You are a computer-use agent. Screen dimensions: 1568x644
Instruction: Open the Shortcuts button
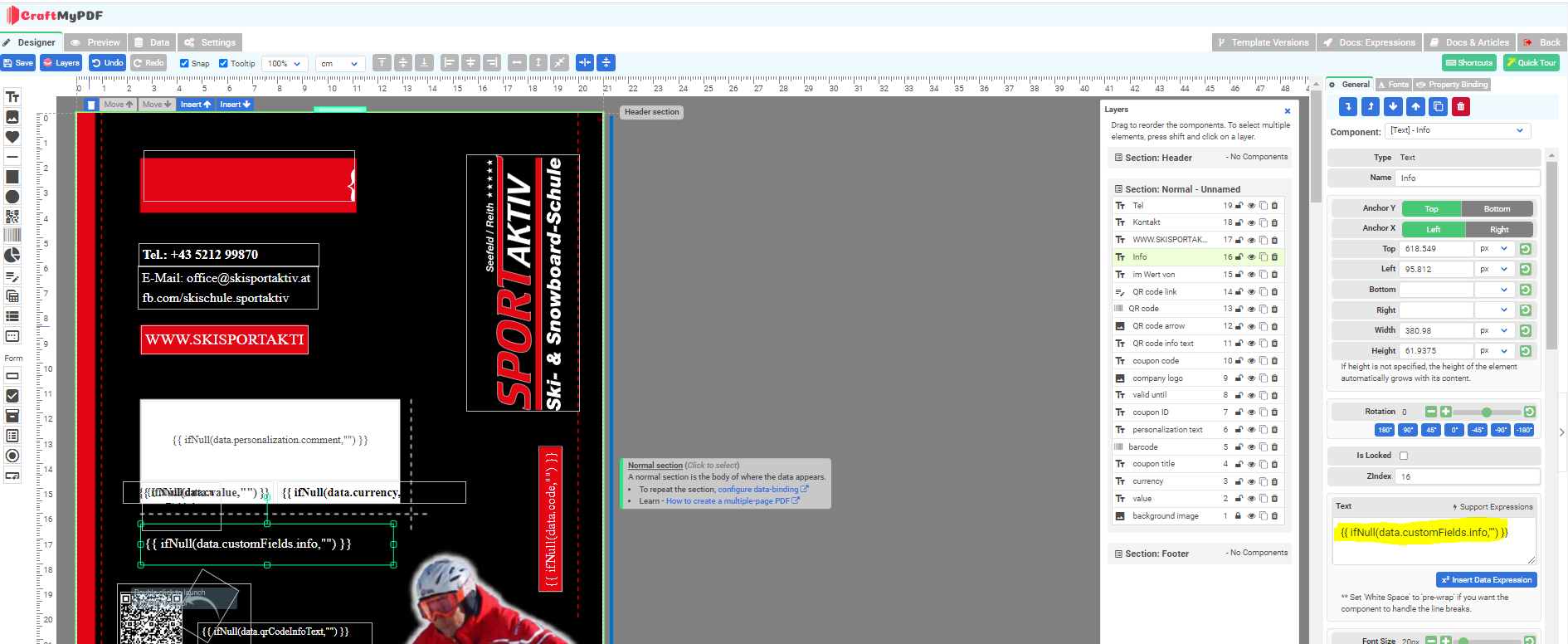tap(1469, 63)
